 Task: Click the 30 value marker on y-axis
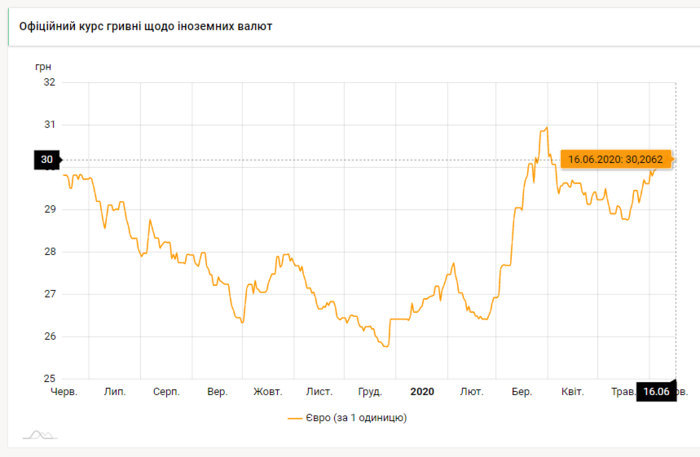47,160
